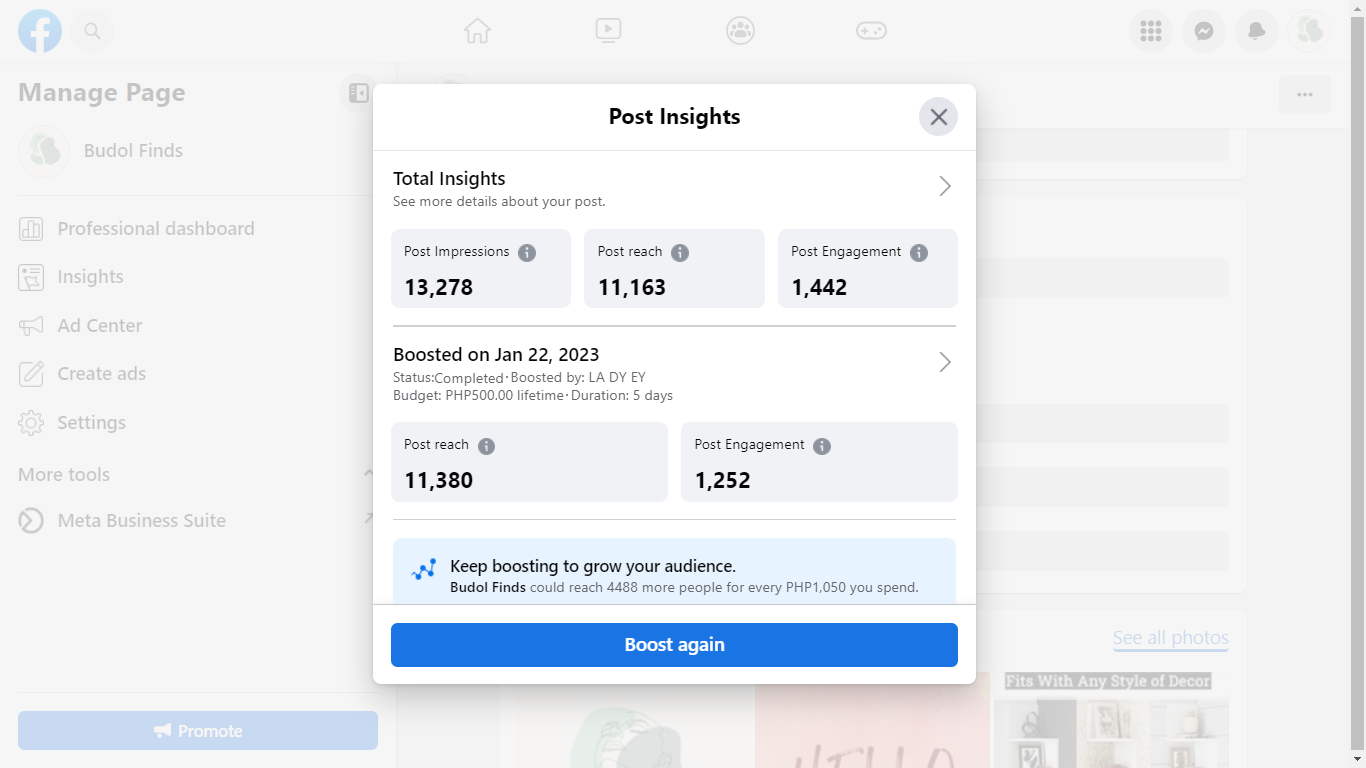Click info icon beside boosted Post Engagement
1366x768 pixels.
(822, 446)
